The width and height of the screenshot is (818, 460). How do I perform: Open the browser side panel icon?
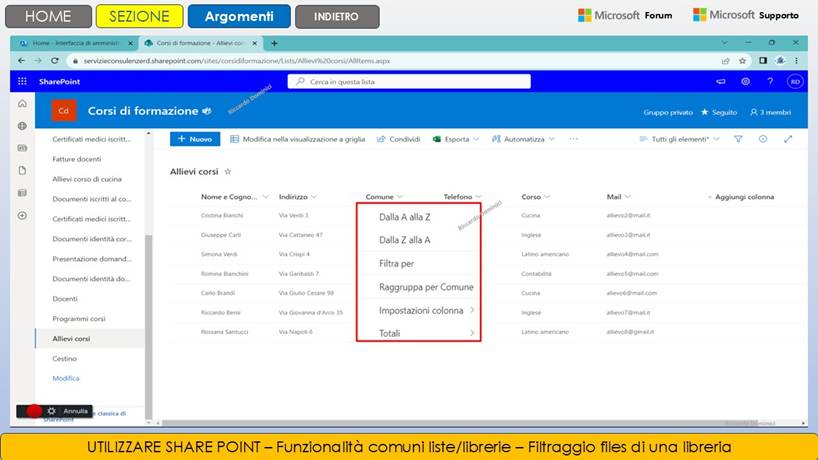(763, 60)
